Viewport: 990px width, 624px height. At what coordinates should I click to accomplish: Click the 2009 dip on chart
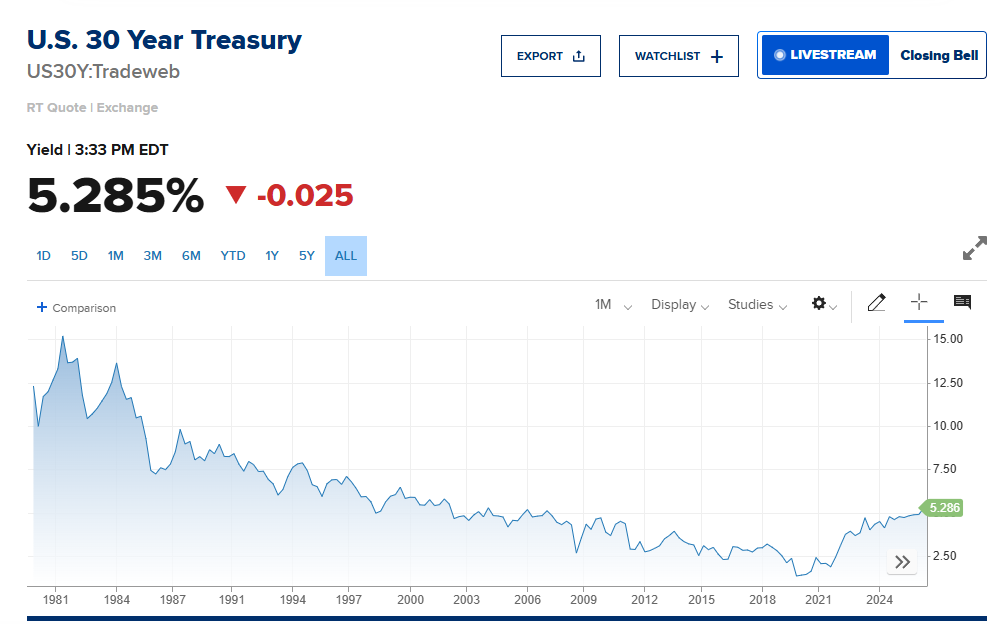pyautogui.click(x=576, y=552)
